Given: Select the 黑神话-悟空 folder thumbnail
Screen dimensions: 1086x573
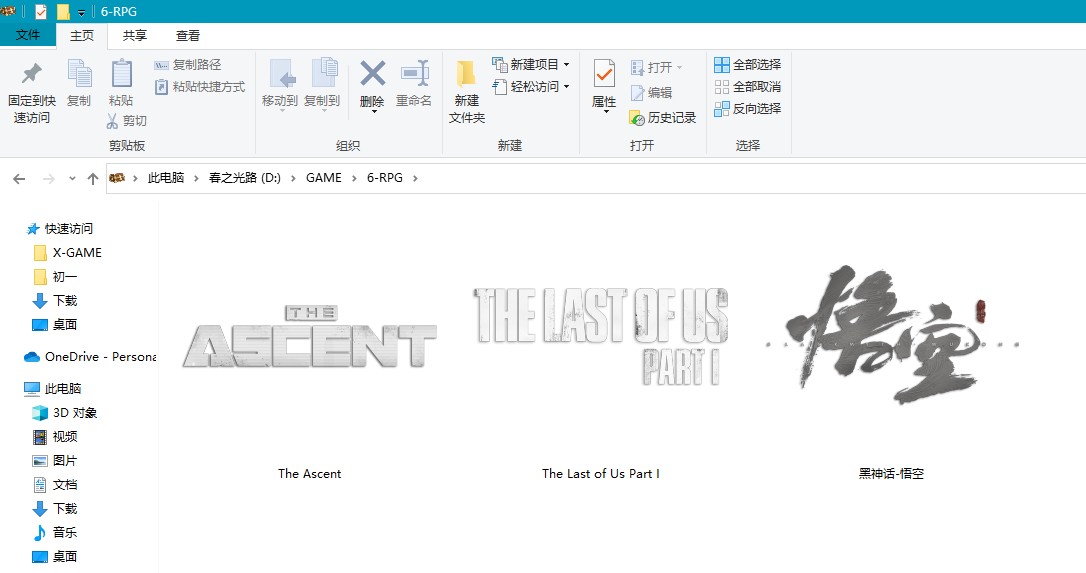Looking at the screenshot, I should (x=892, y=335).
